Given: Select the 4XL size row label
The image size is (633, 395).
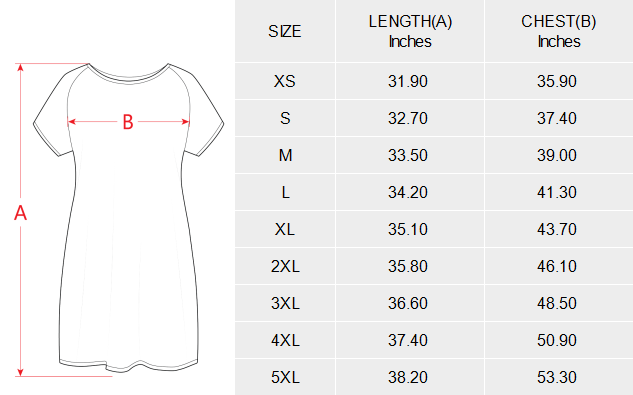Looking at the screenshot, I should [x=285, y=340].
